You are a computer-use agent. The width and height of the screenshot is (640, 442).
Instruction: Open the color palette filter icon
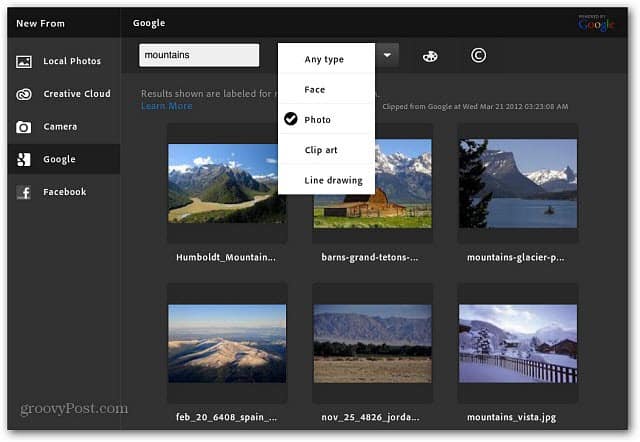click(430, 56)
